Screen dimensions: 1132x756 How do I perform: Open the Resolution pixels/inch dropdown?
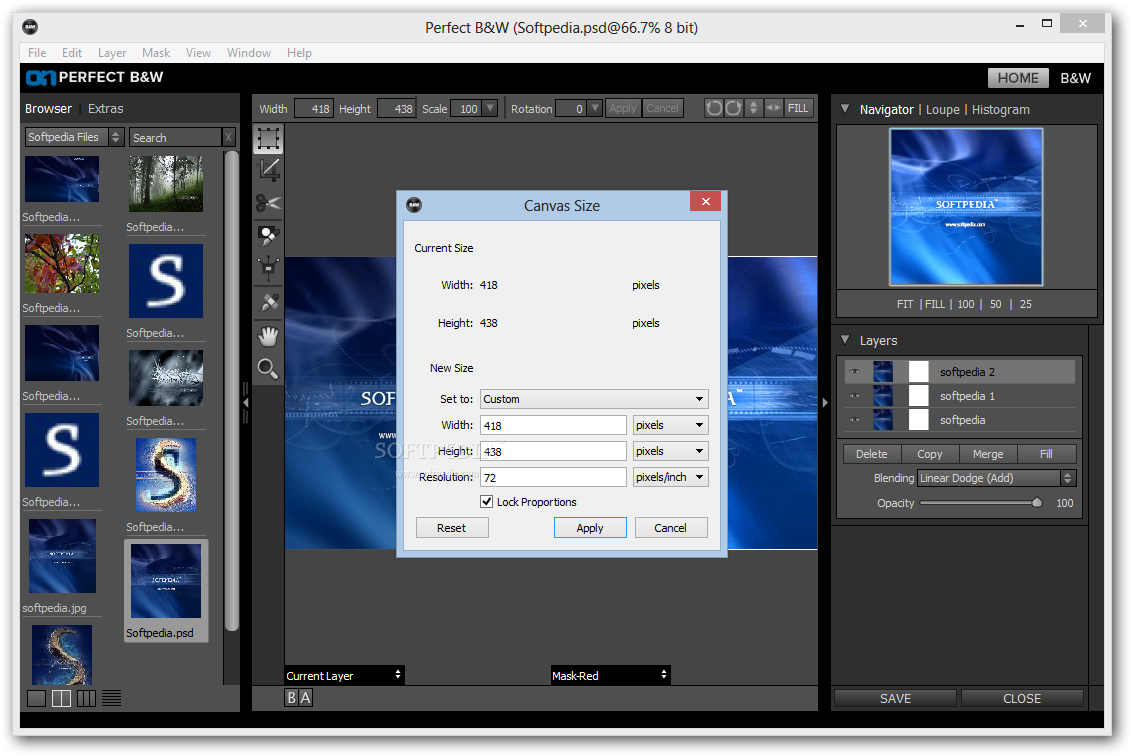671,477
